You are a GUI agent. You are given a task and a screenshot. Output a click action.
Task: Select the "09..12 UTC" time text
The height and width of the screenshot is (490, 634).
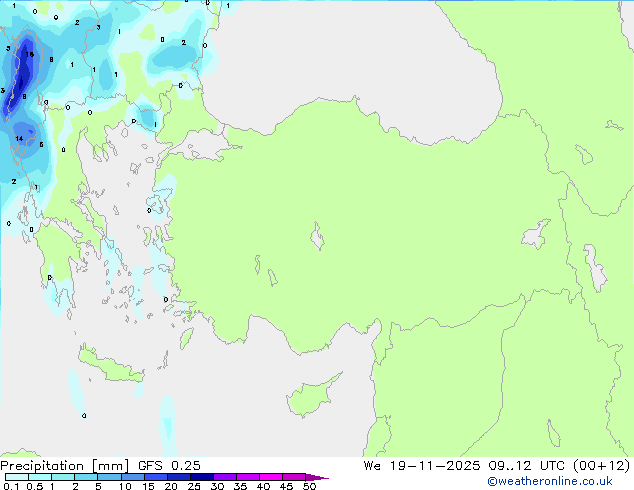(526, 466)
